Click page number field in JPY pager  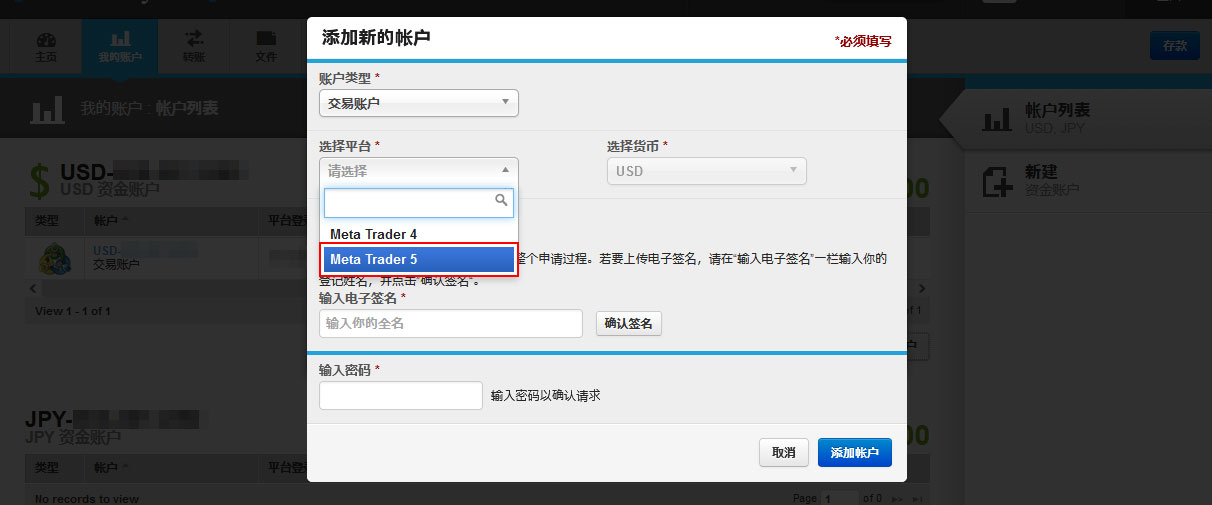click(838, 498)
